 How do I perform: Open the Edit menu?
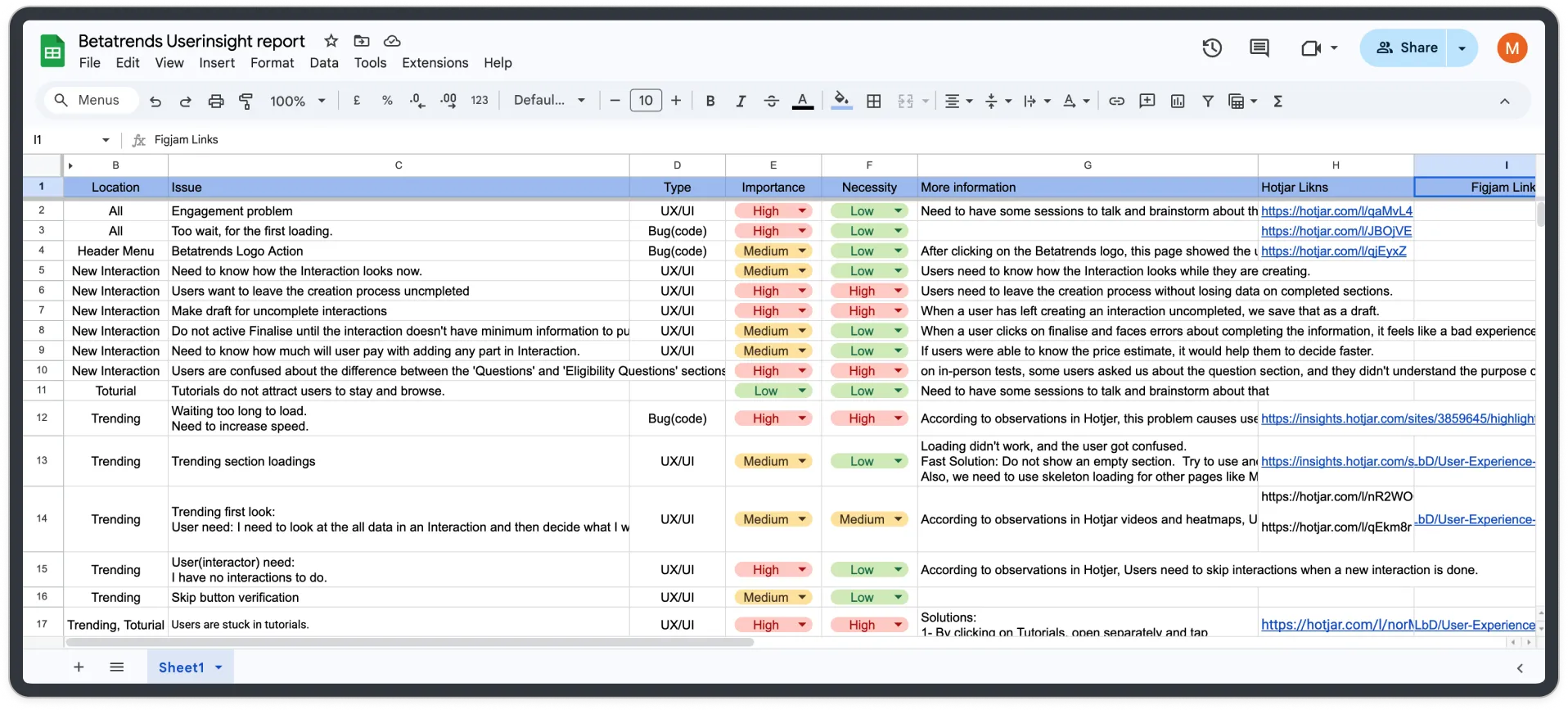coord(128,63)
